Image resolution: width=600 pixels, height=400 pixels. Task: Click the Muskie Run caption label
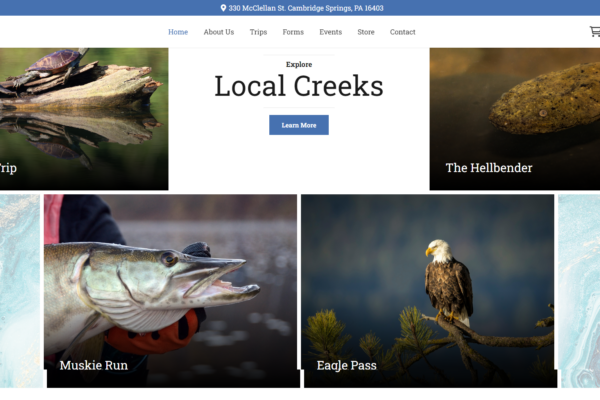pos(94,365)
